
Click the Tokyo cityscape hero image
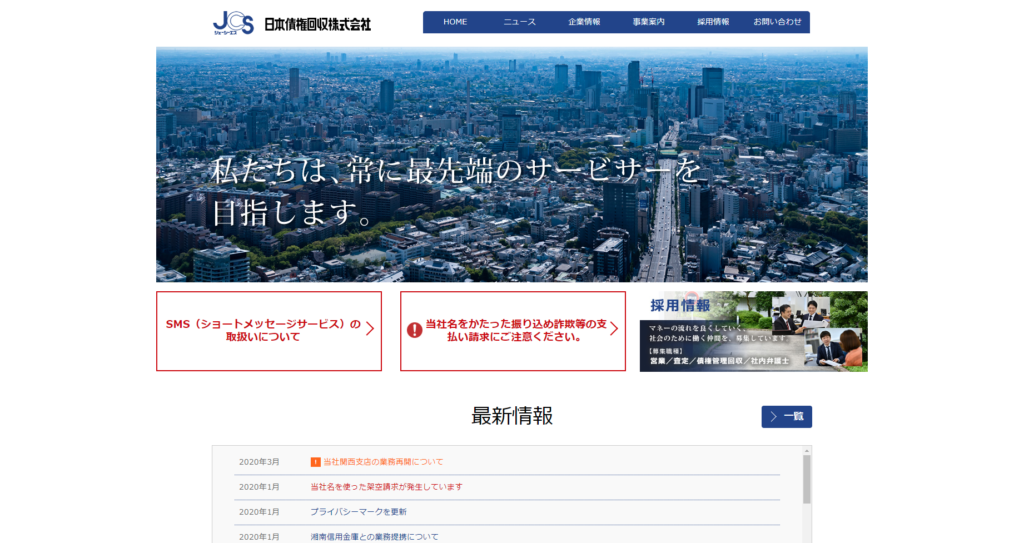[x=511, y=164]
